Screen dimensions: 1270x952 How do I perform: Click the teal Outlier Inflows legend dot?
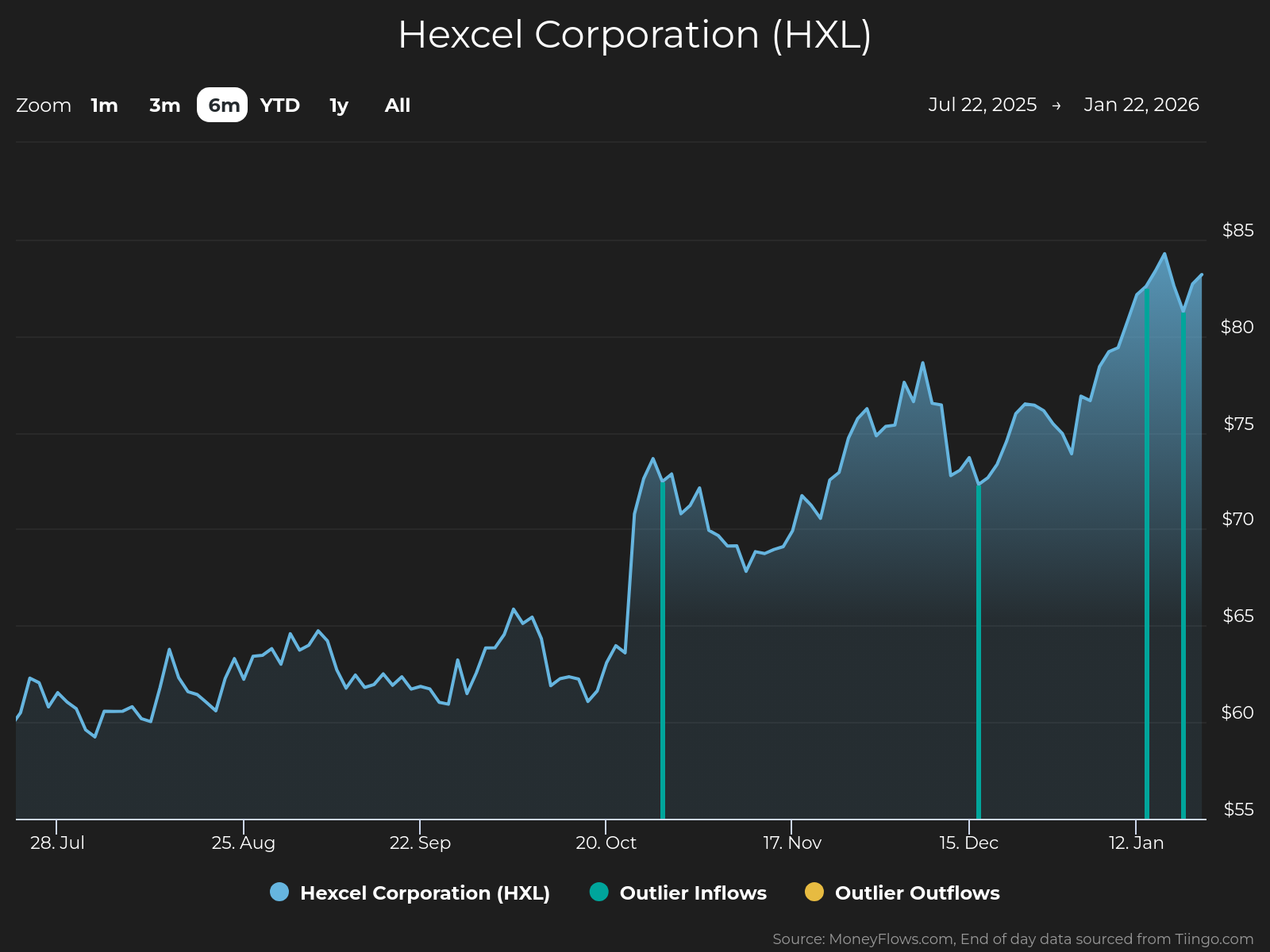click(x=599, y=892)
